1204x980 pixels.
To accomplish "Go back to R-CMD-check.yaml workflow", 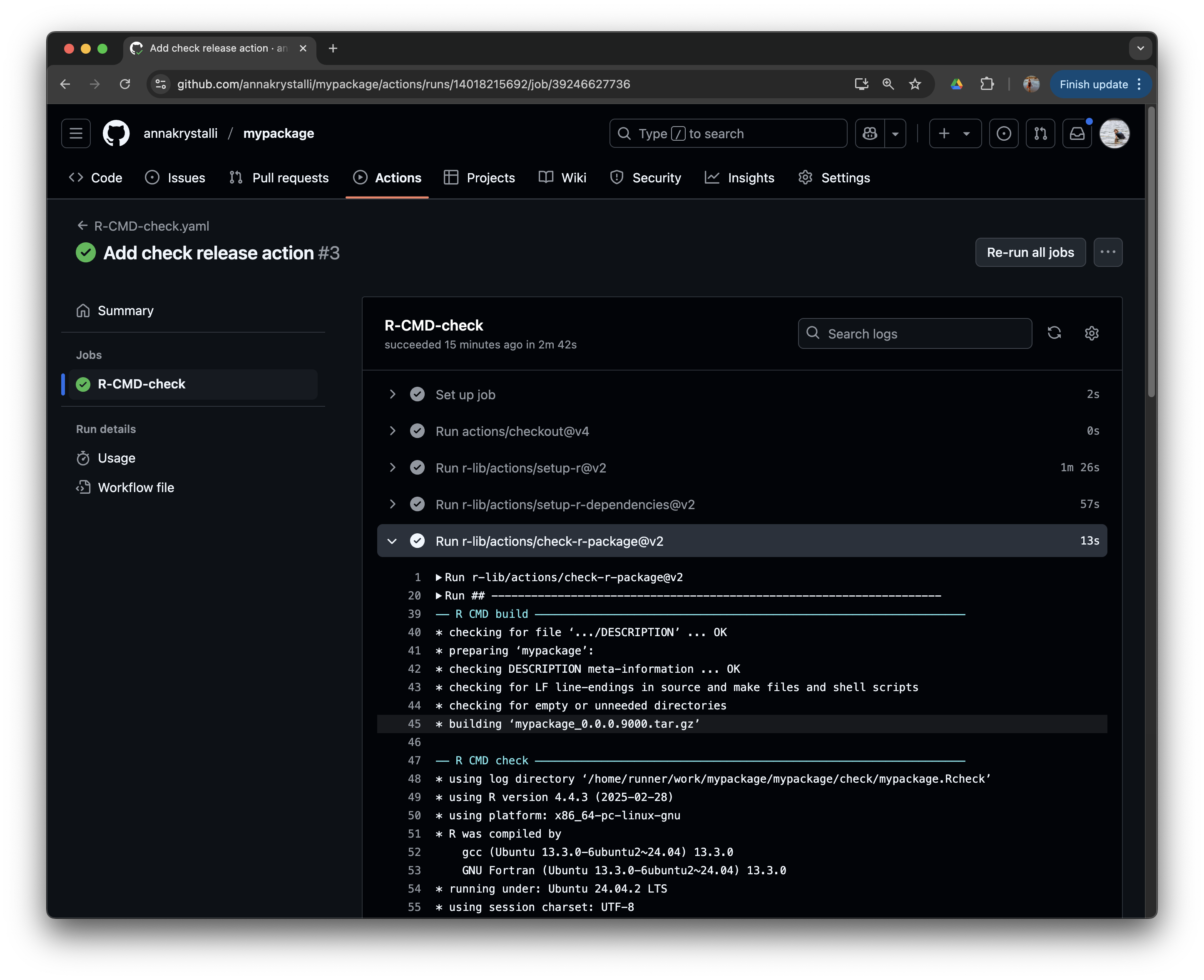I will (x=143, y=226).
